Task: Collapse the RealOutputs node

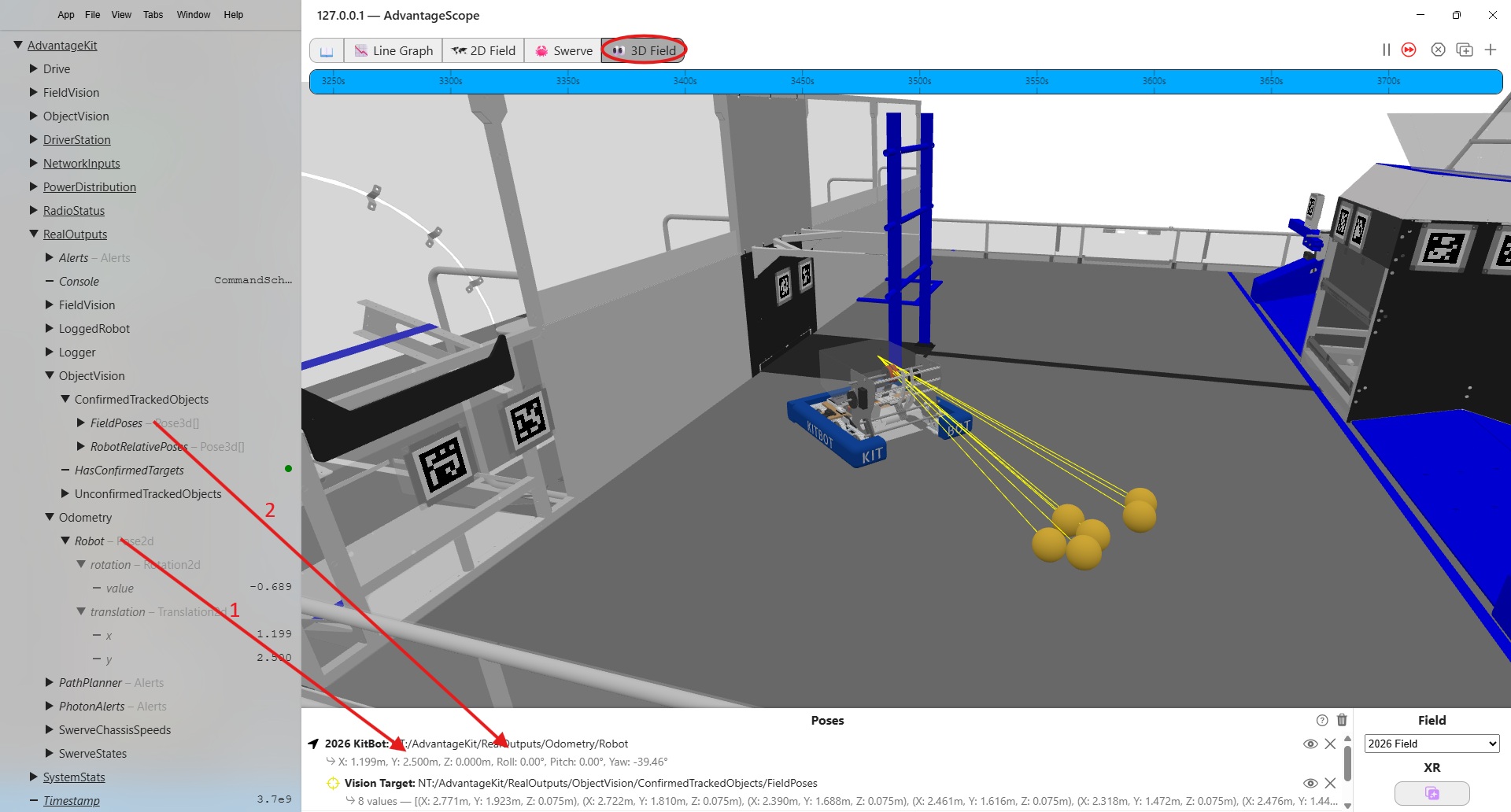Action: tap(34, 234)
